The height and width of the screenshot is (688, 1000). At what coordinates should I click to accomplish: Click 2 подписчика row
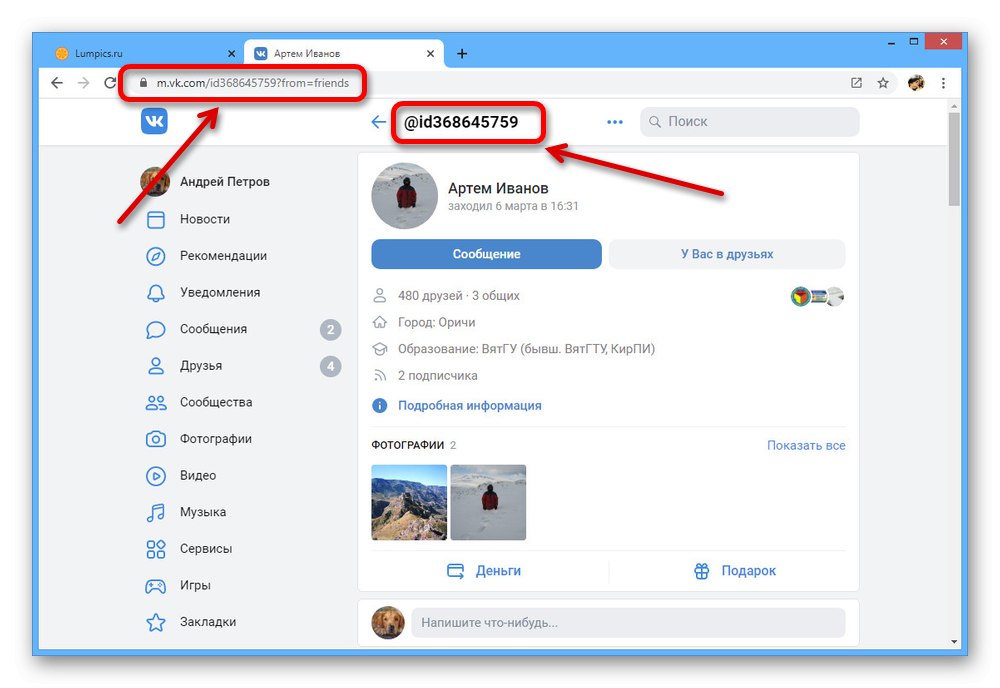[x=438, y=376]
